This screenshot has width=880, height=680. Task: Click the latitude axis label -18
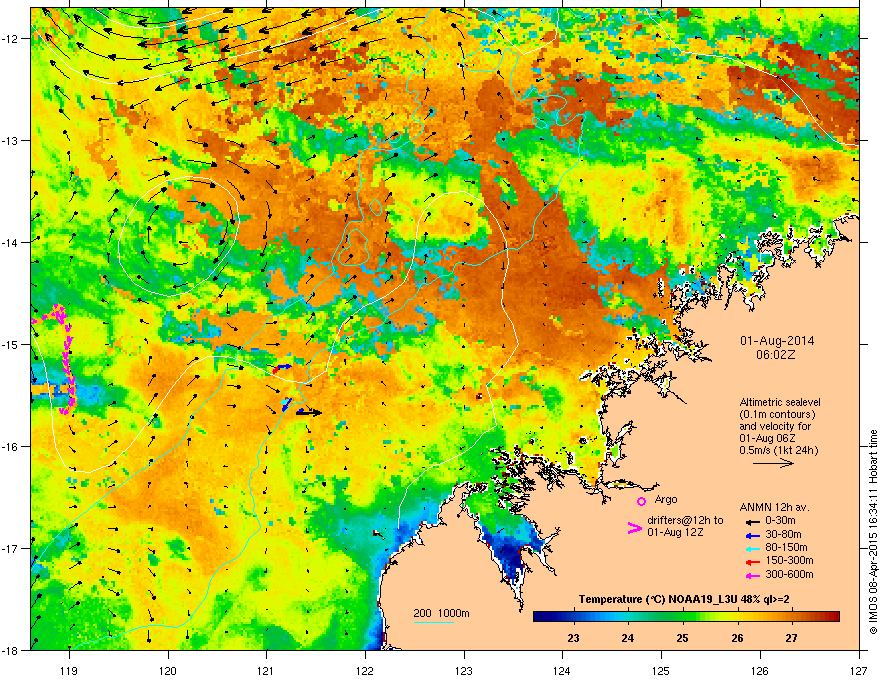coord(11,650)
